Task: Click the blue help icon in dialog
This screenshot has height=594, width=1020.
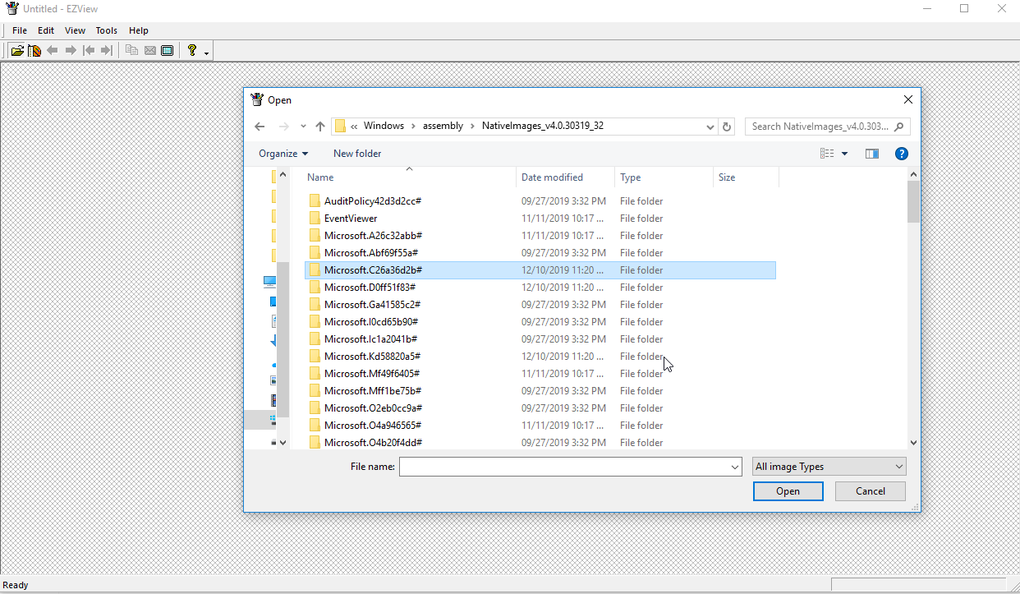Action: click(x=901, y=154)
